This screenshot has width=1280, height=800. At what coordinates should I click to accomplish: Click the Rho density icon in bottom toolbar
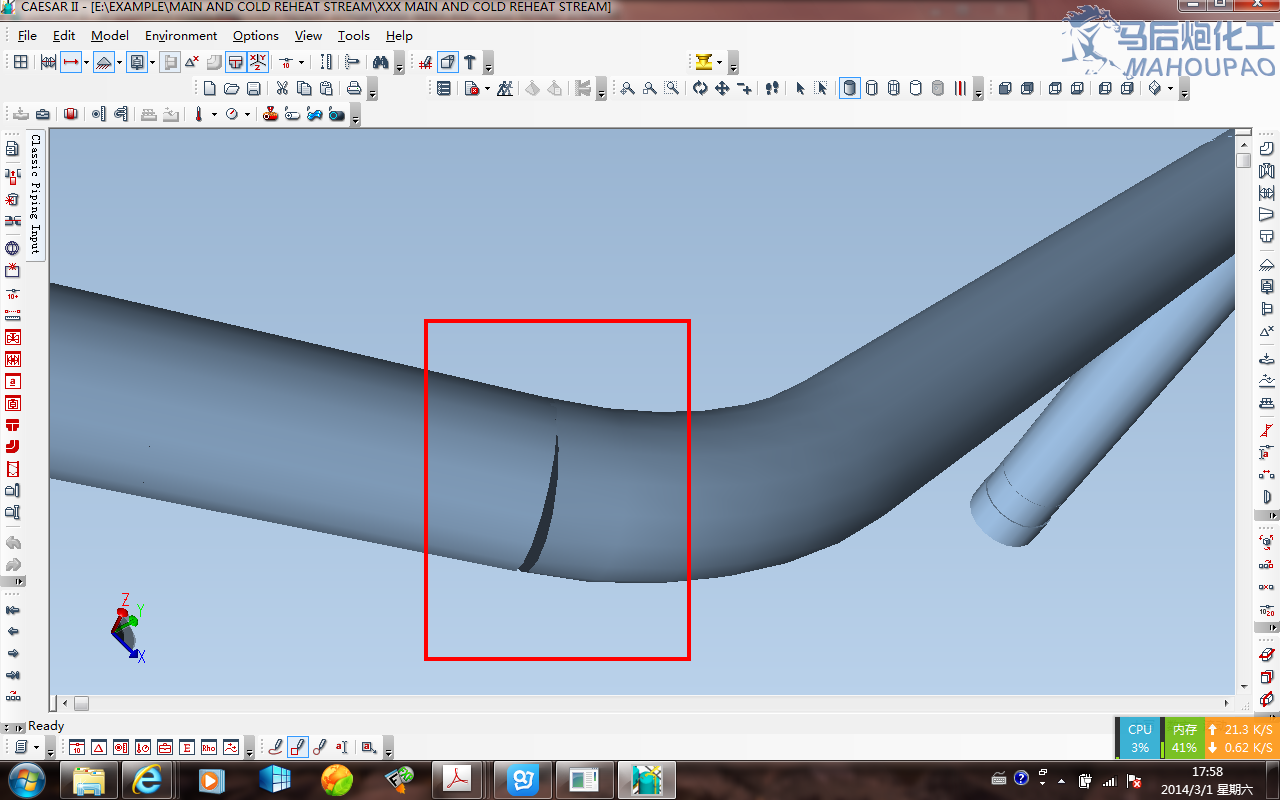pyautogui.click(x=209, y=747)
